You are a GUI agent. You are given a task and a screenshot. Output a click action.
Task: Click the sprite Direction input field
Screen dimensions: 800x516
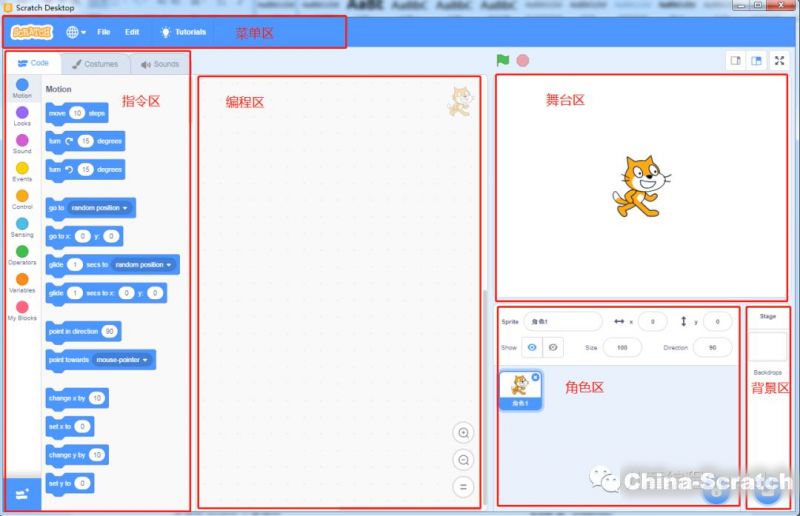click(x=712, y=347)
